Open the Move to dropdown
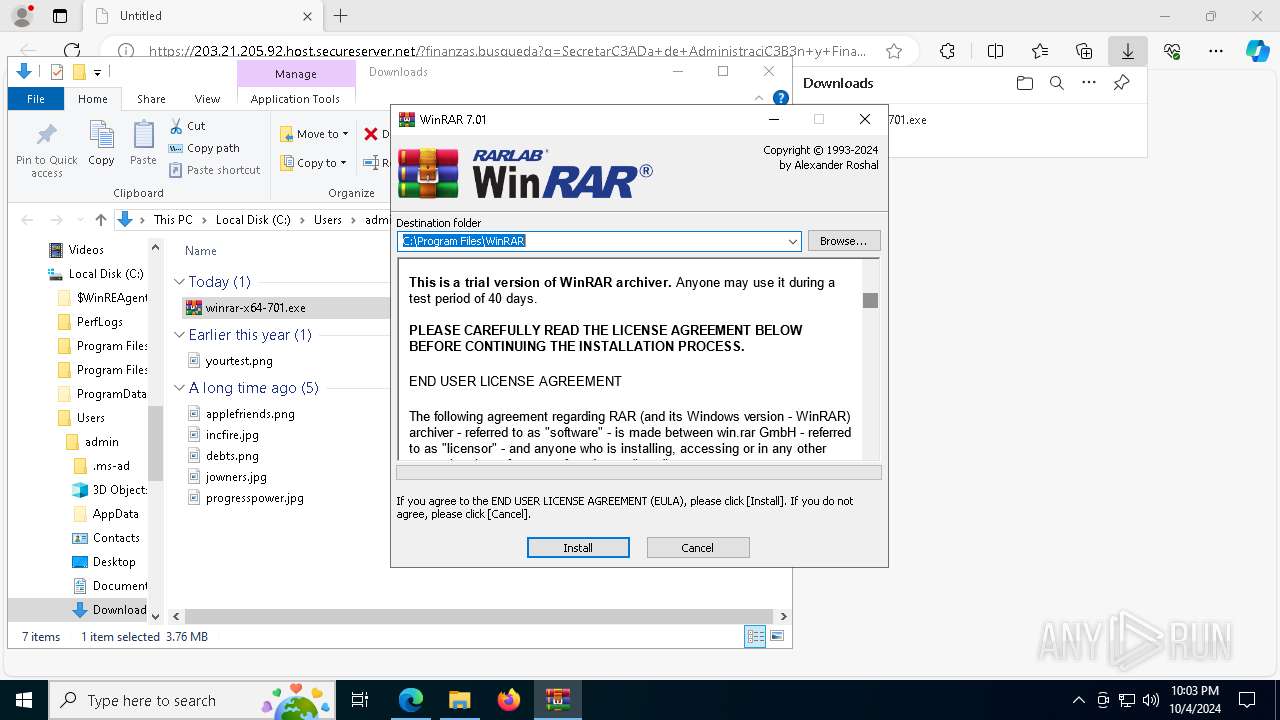The height and width of the screenshot is (720, 1280). pyautogui.click(x=314, y=134)
